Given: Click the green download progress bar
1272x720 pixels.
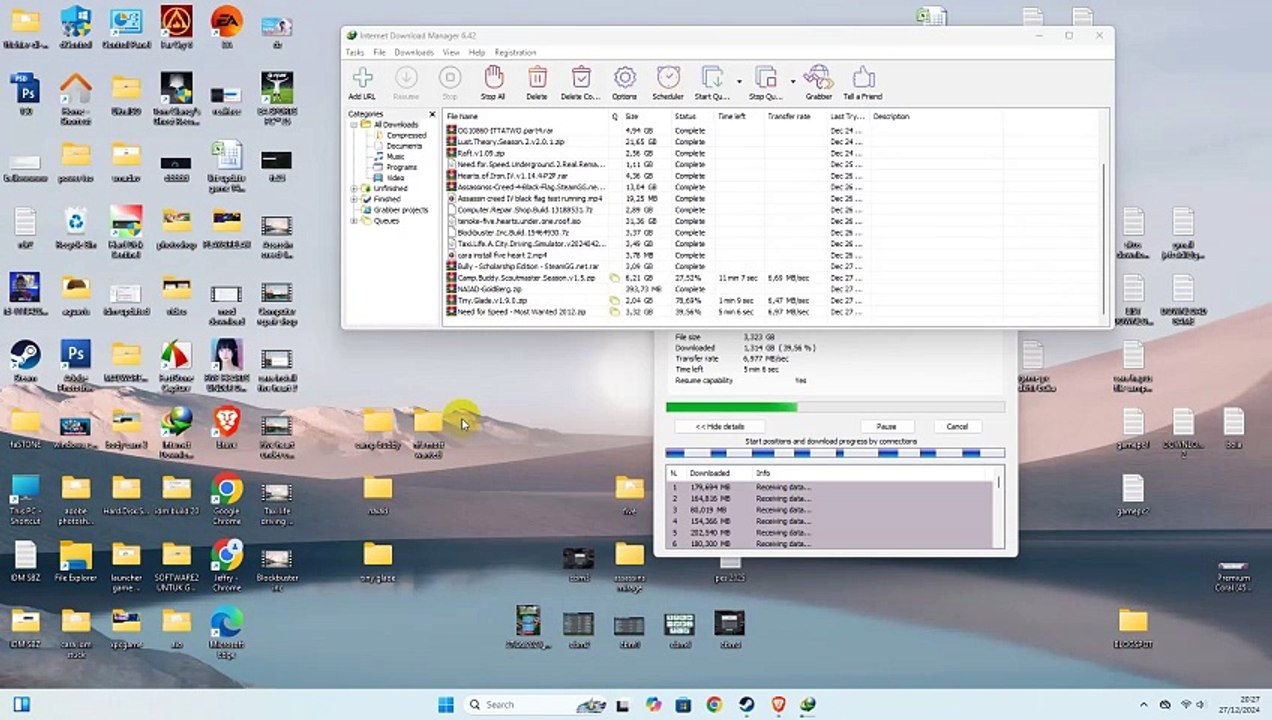Looking at the screenshot, I should (835, 407).
